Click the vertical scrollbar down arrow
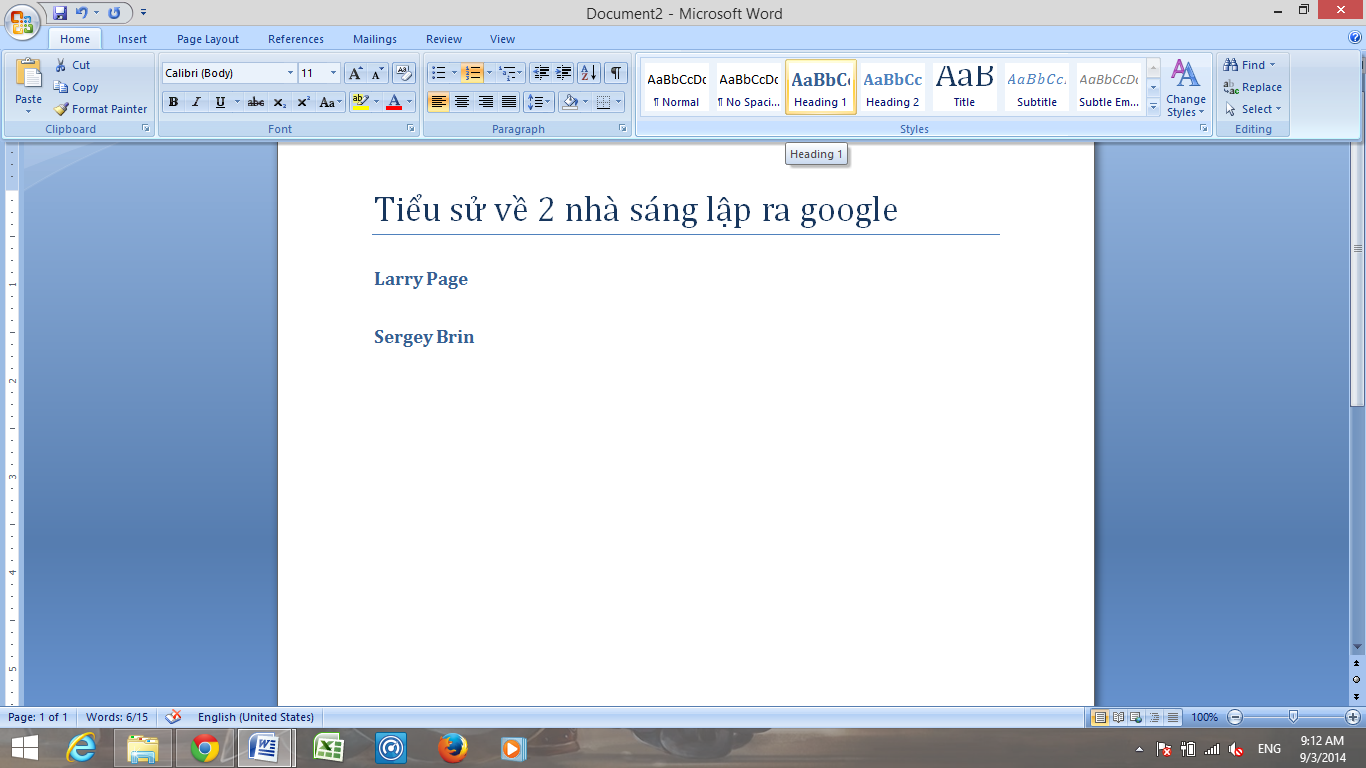 (x=1357, y=647)
